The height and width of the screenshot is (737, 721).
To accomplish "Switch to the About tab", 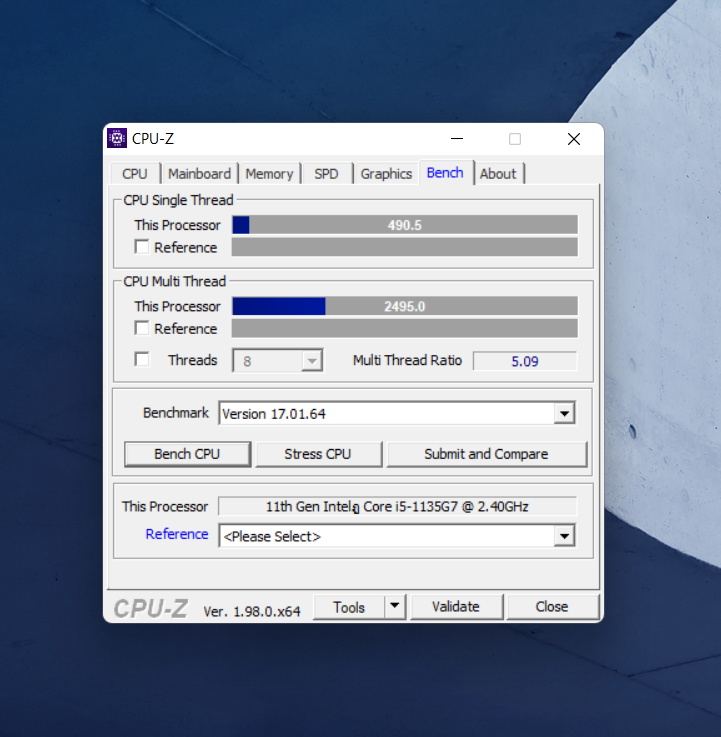I will point(498,174).
